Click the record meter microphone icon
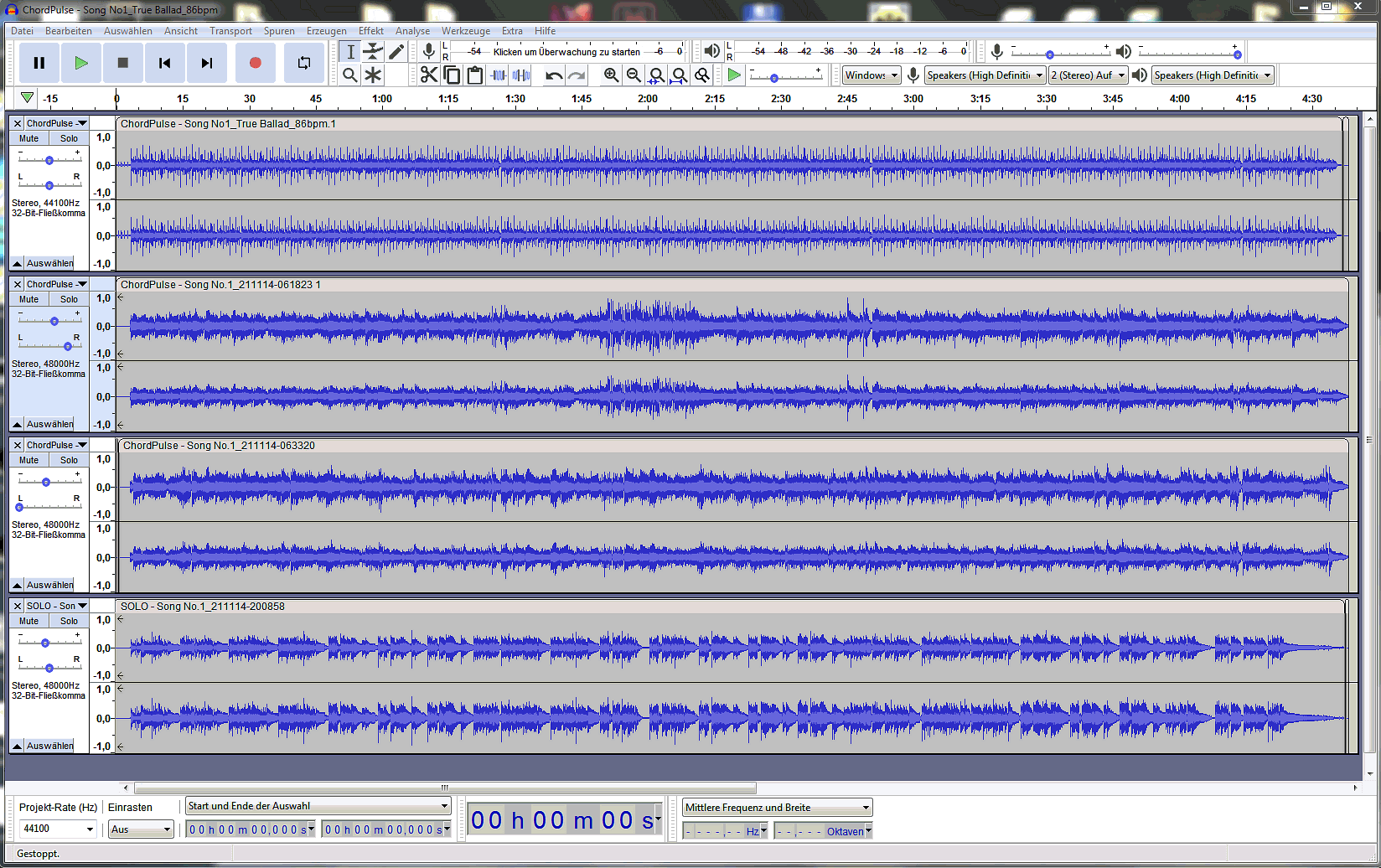Screen dimensions: 1381x868 click(x=428, y=51)
